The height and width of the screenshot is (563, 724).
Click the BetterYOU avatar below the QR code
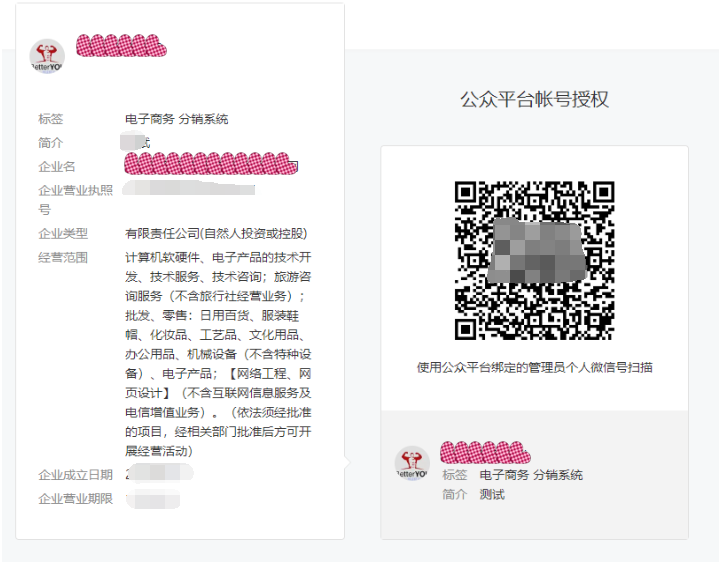(x=412, y=463)
